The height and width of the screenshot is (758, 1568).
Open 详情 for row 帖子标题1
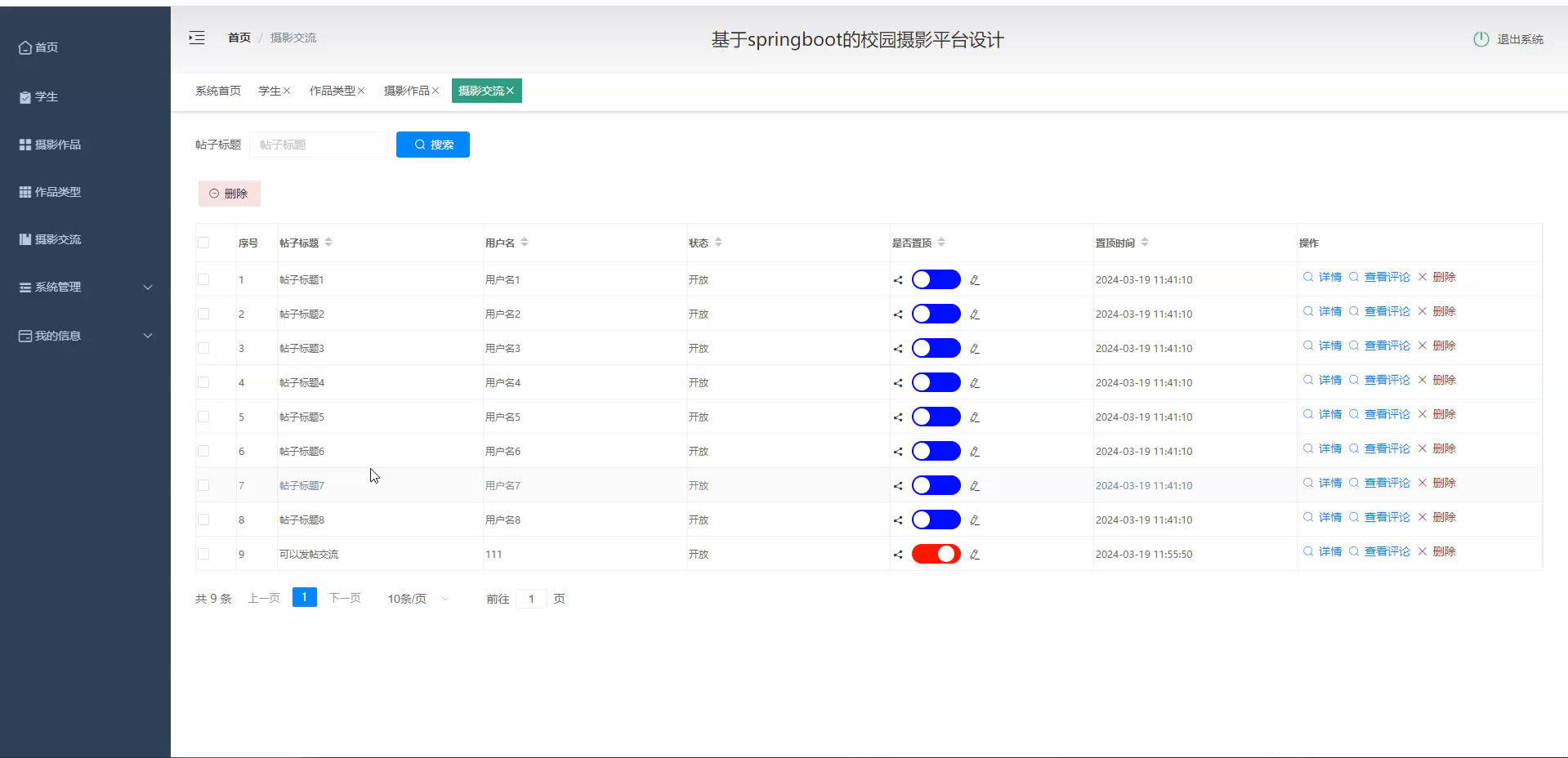pyautogui.click(x=1322, y=278)
